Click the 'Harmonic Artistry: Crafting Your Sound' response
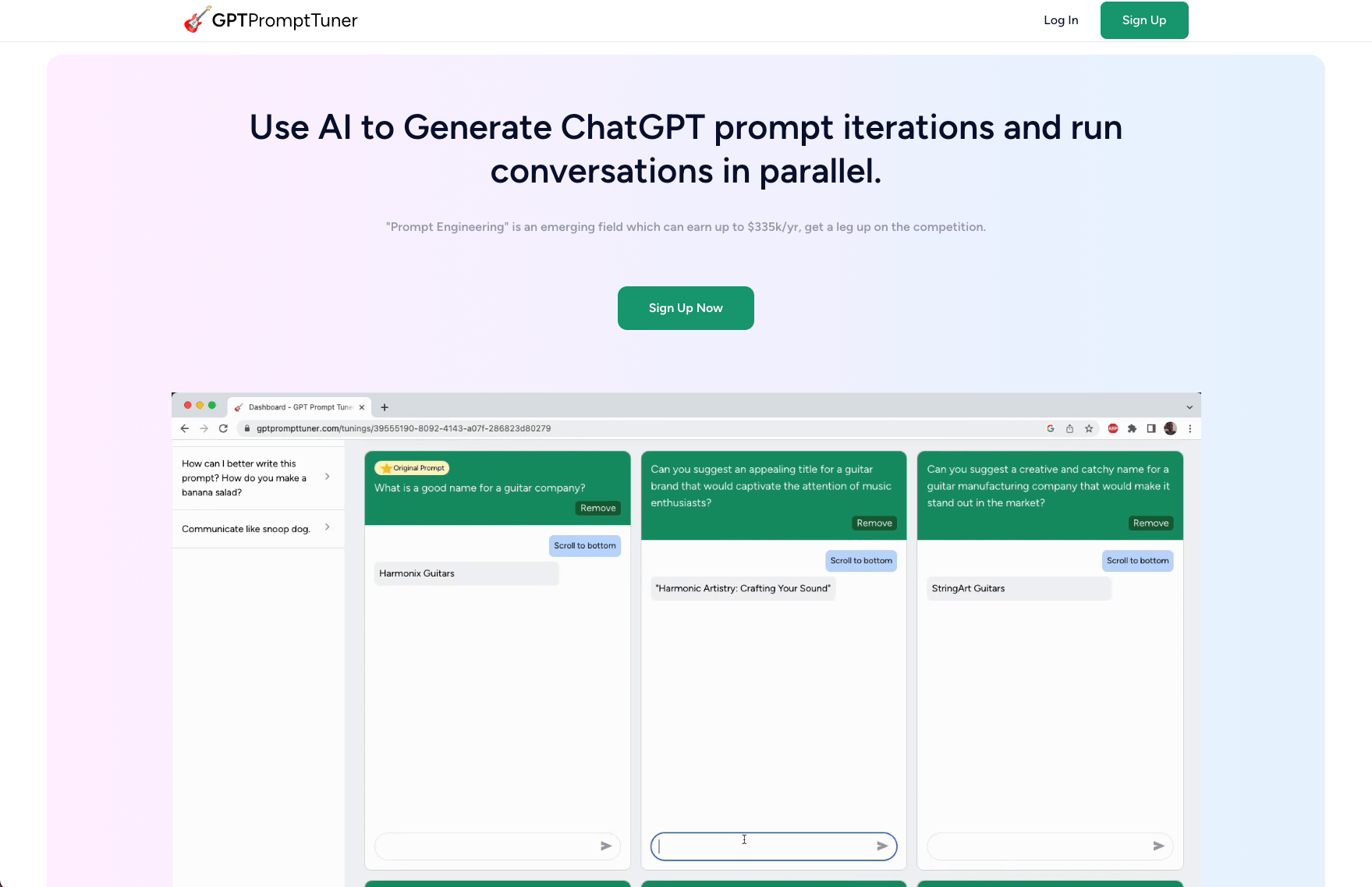Image resolution: width=1372 pixels, height=887 pixels. (x=743, y=588)
